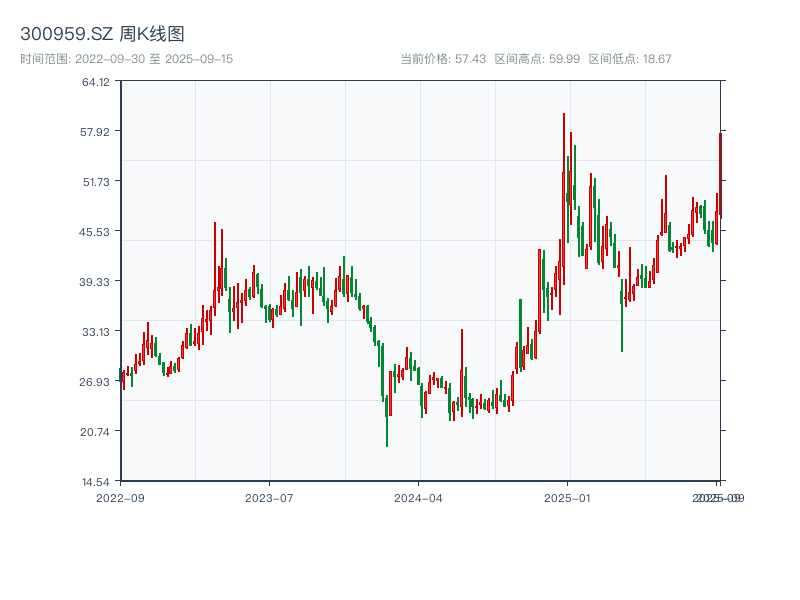Screen dimensions: 800x600
Task: Select the 51.73 y-axis price label
Action: pos(96,181)
